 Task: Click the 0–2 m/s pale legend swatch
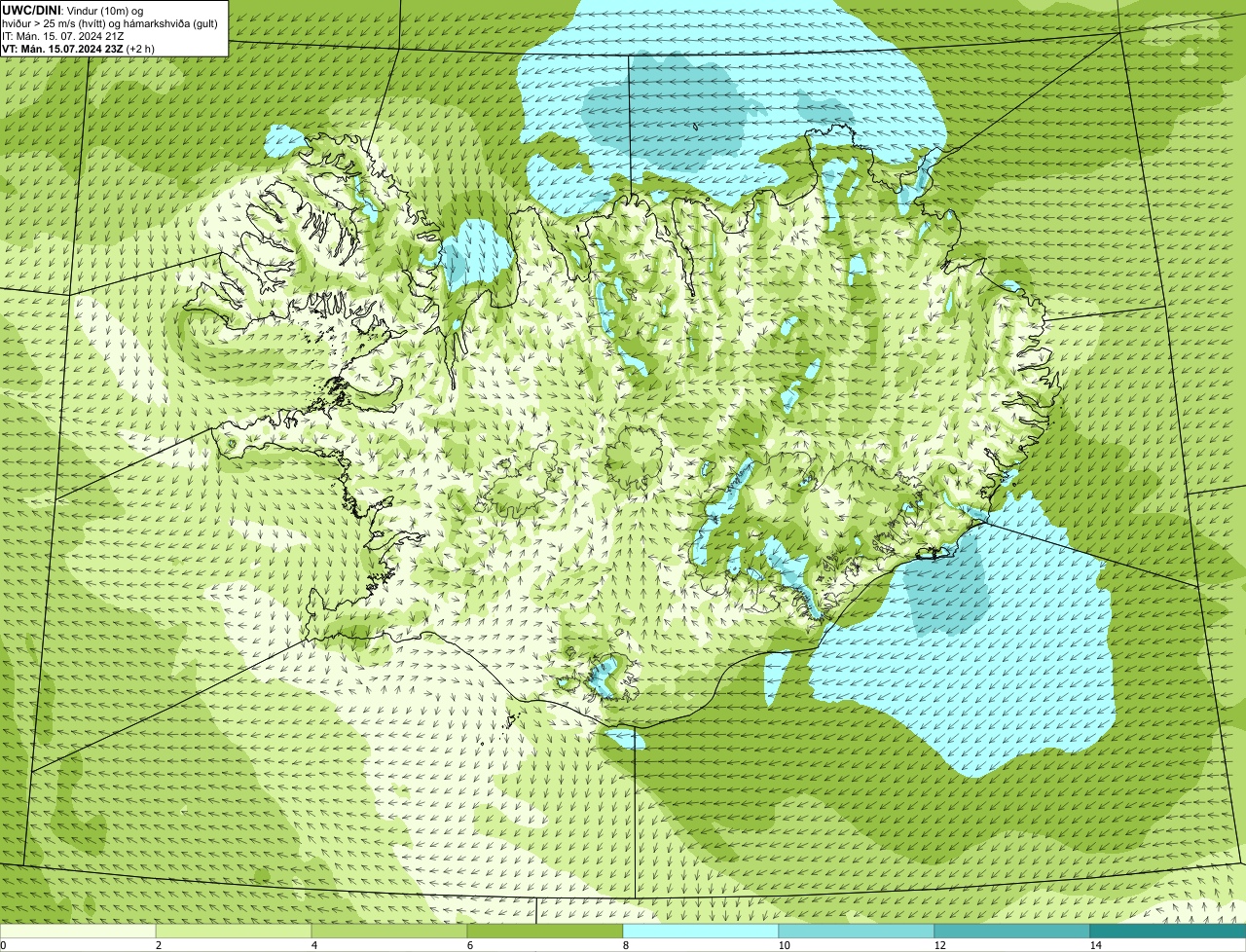point(78,931)
